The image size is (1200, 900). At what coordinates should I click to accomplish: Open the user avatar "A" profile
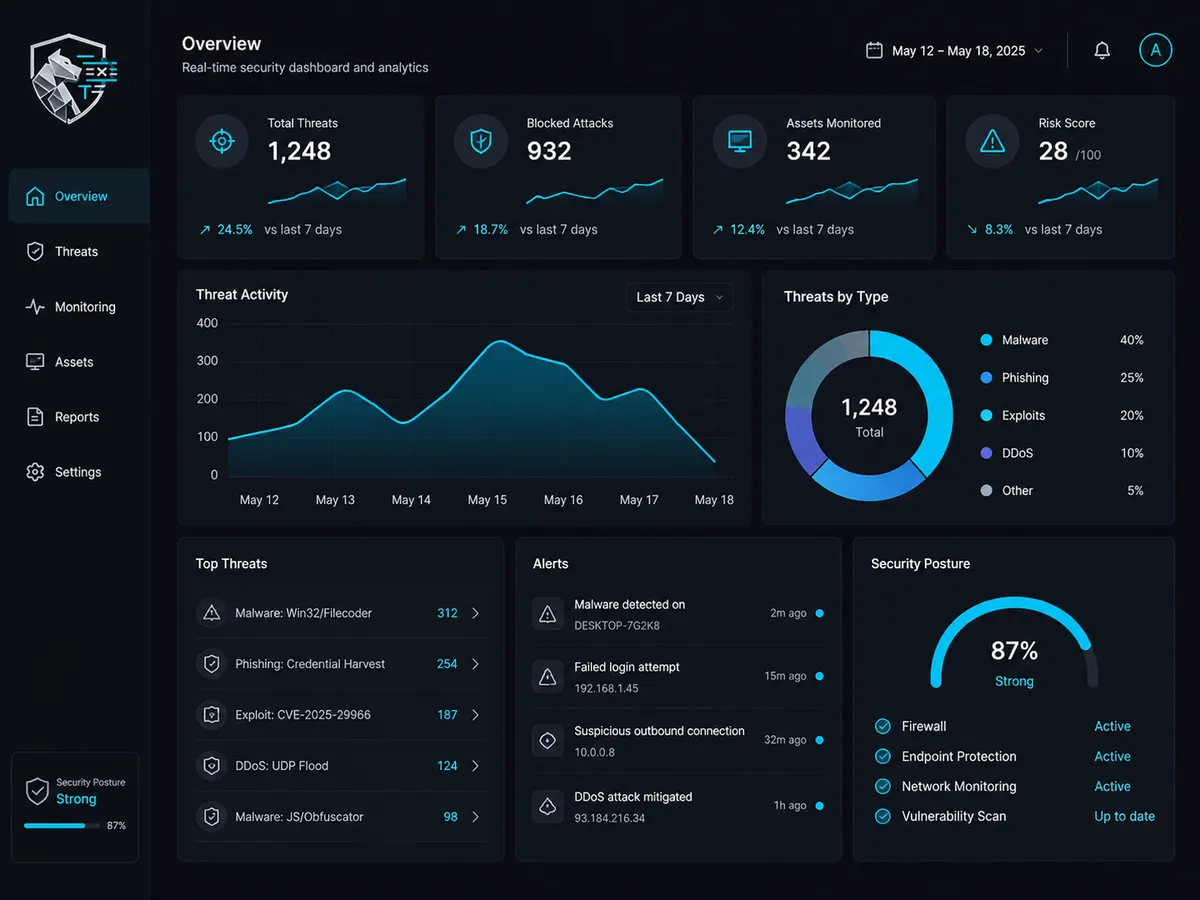pyautogui.click(x=1155, y=50)
